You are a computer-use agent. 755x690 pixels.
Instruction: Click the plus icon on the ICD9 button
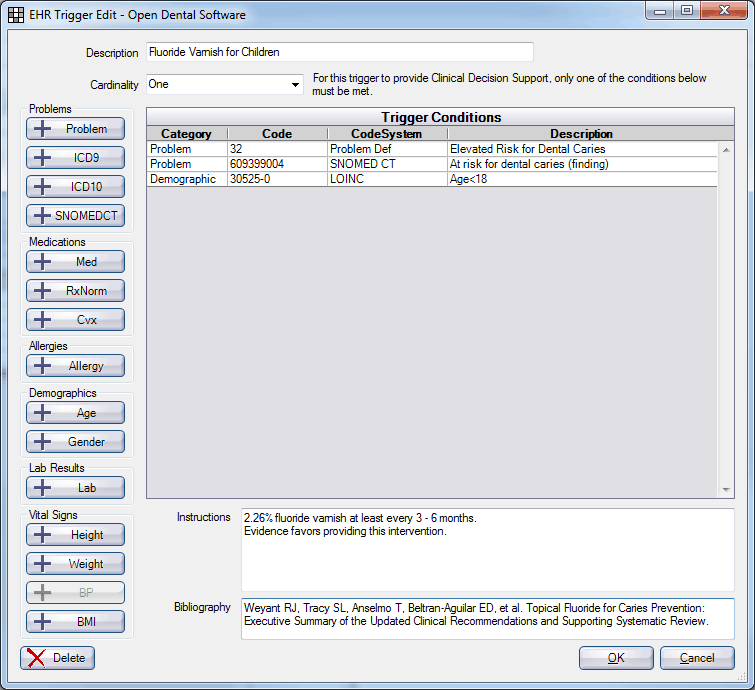click(x=43, y=158)
